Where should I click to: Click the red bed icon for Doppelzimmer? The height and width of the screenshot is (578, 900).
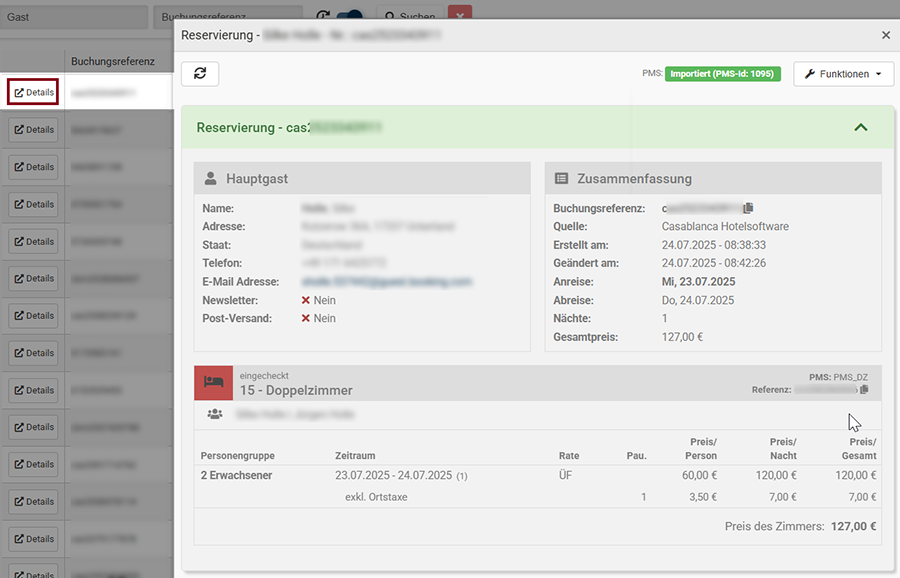pyautogui.click(x=213, y=383)
